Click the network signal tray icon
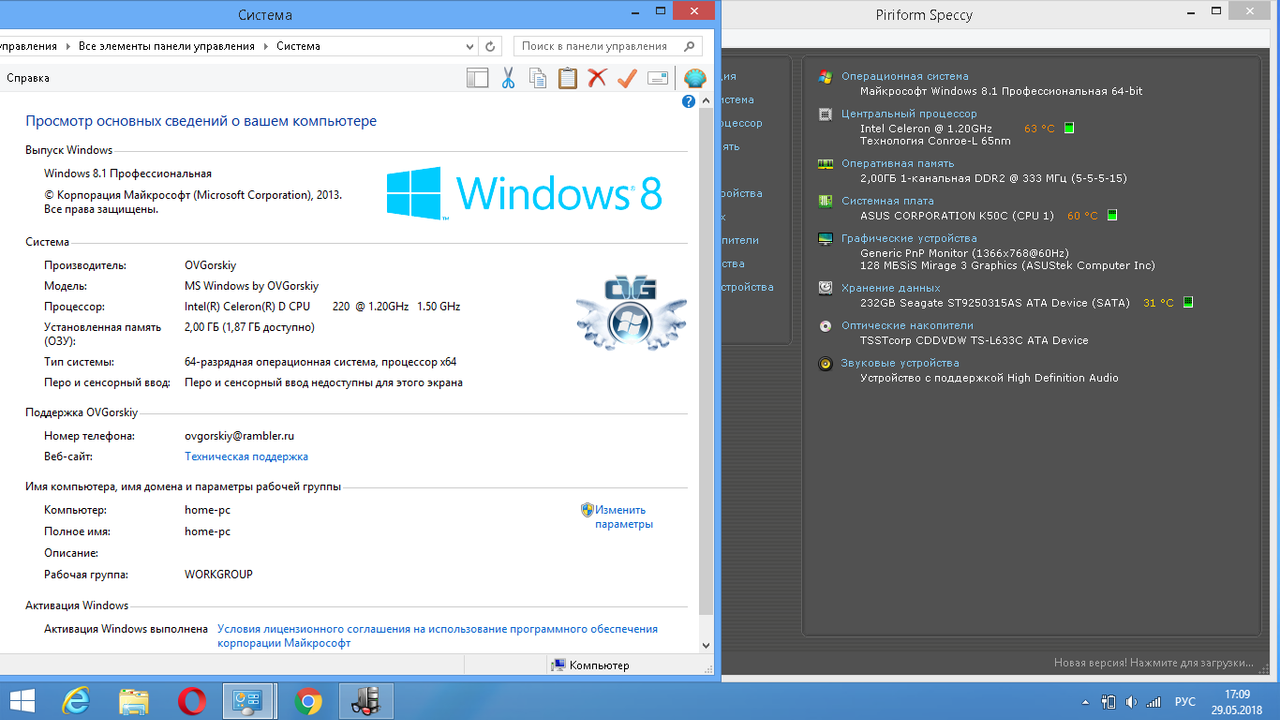The height and width of the screenshot is (720, 1280). [x=1153, y=702]
